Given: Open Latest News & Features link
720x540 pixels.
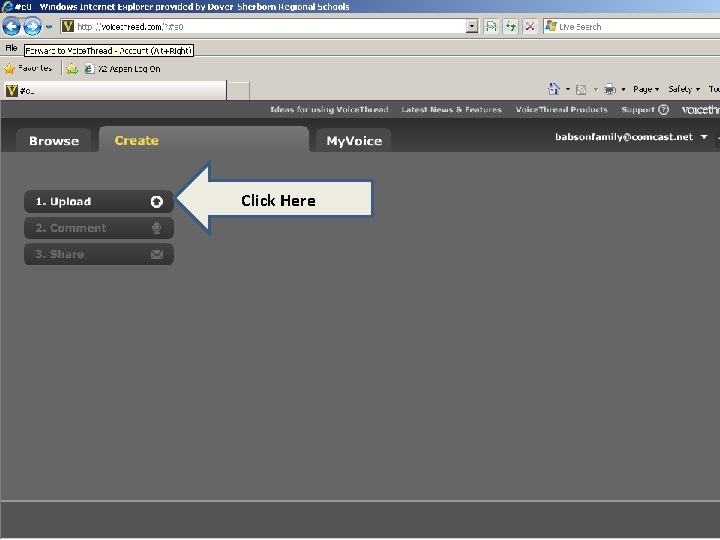Looking at the screenshot, I should tap(451, 109).
